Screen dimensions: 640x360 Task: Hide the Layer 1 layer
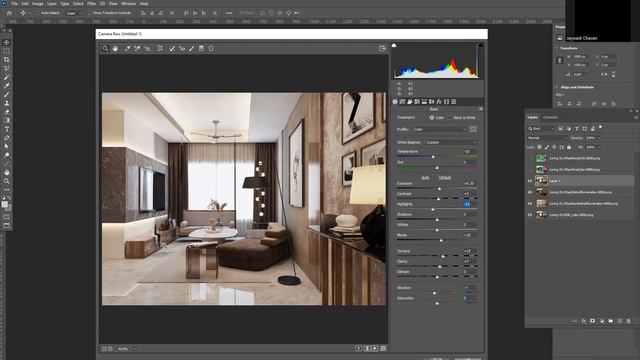click(530, 181)
